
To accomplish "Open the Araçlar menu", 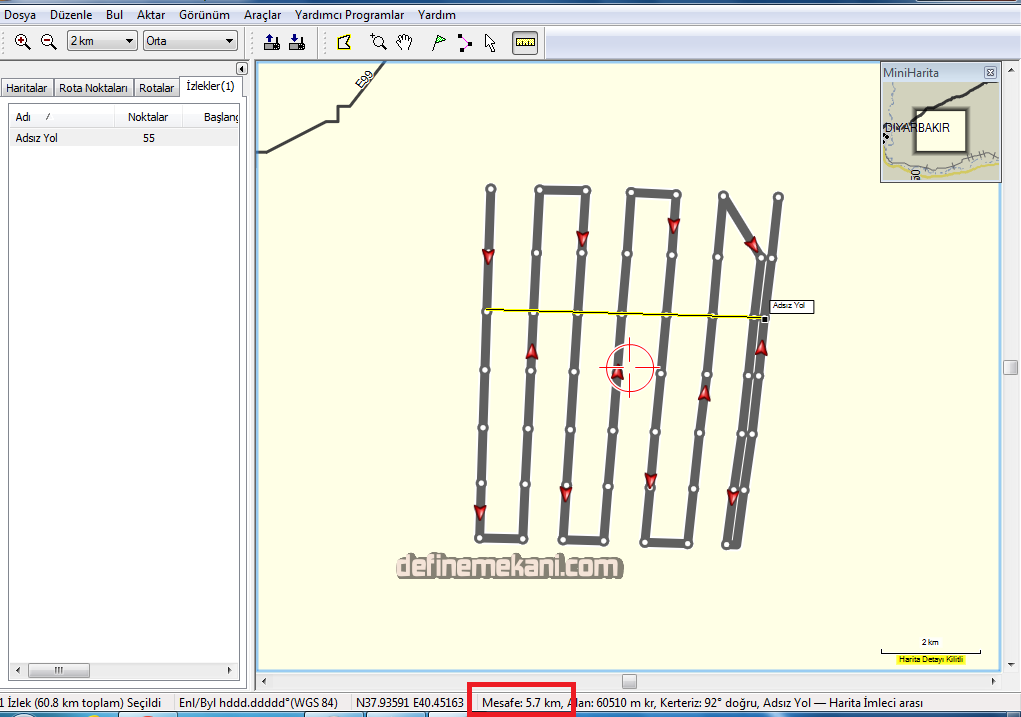I will click(x=262, y=15).
